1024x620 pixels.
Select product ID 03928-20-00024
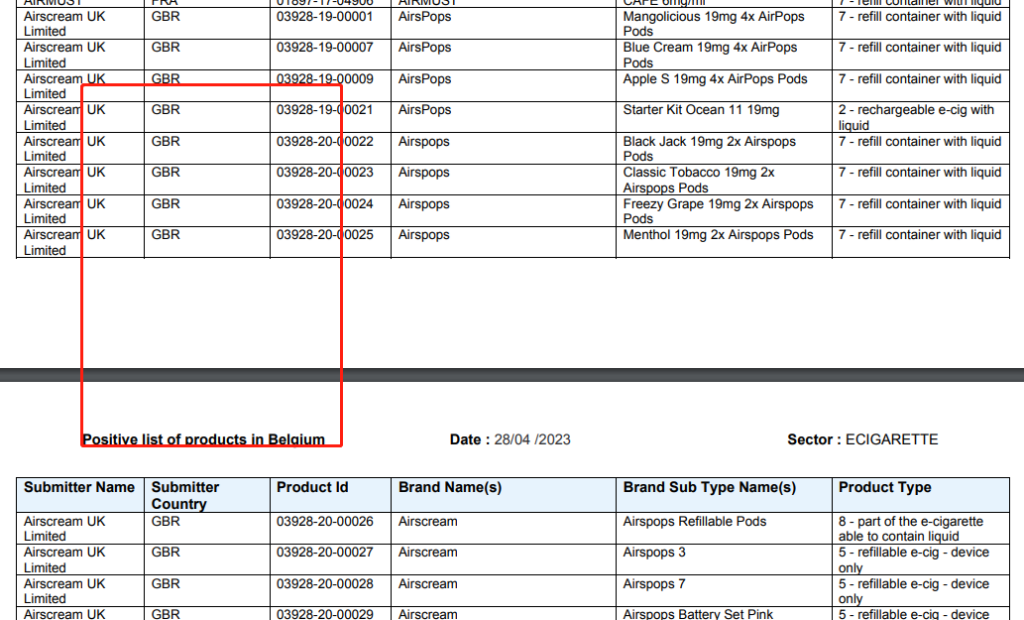tap(325, 204)
